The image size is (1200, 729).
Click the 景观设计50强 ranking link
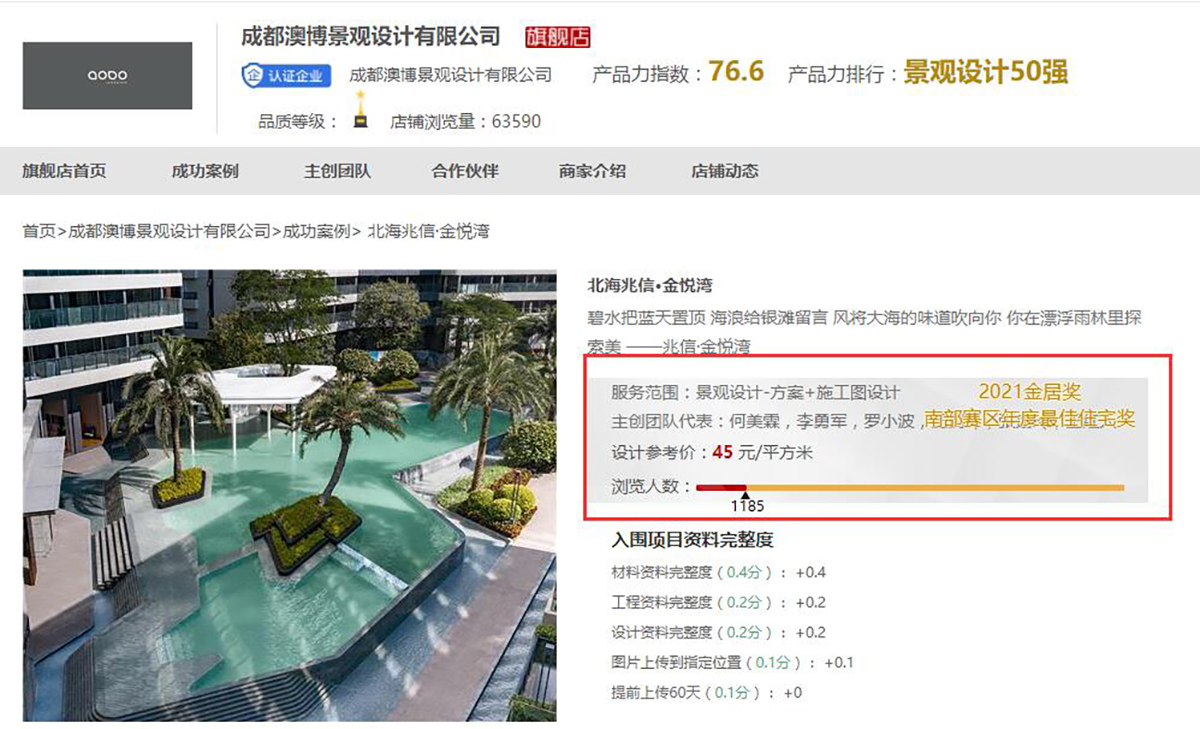(x=986, y=72)
